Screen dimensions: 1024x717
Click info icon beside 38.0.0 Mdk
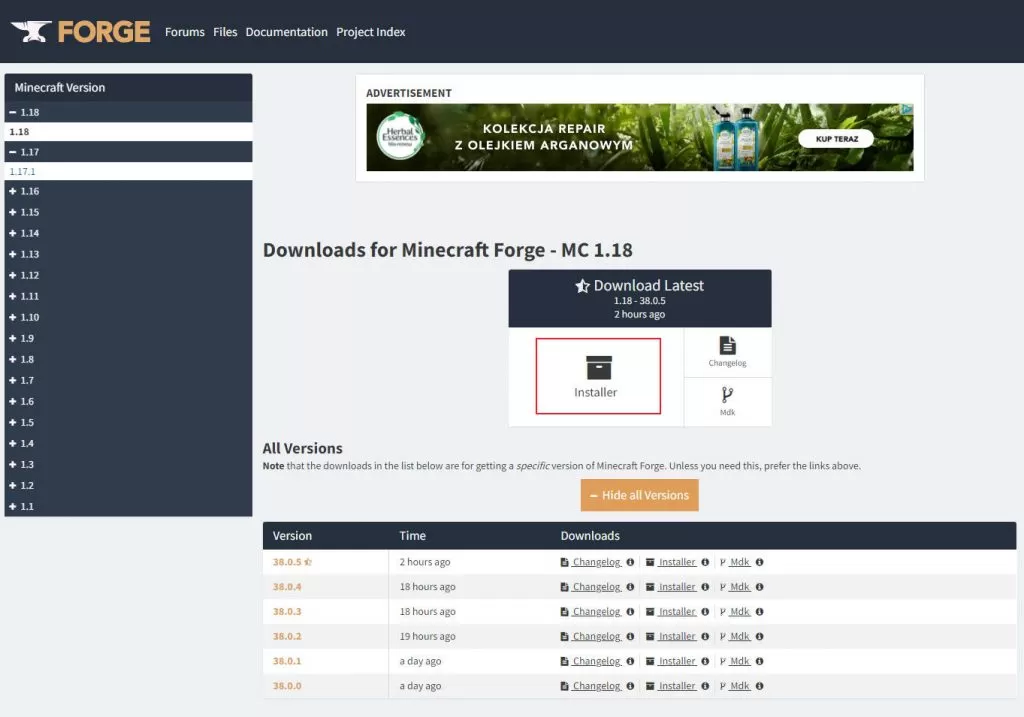pos(760,686)
